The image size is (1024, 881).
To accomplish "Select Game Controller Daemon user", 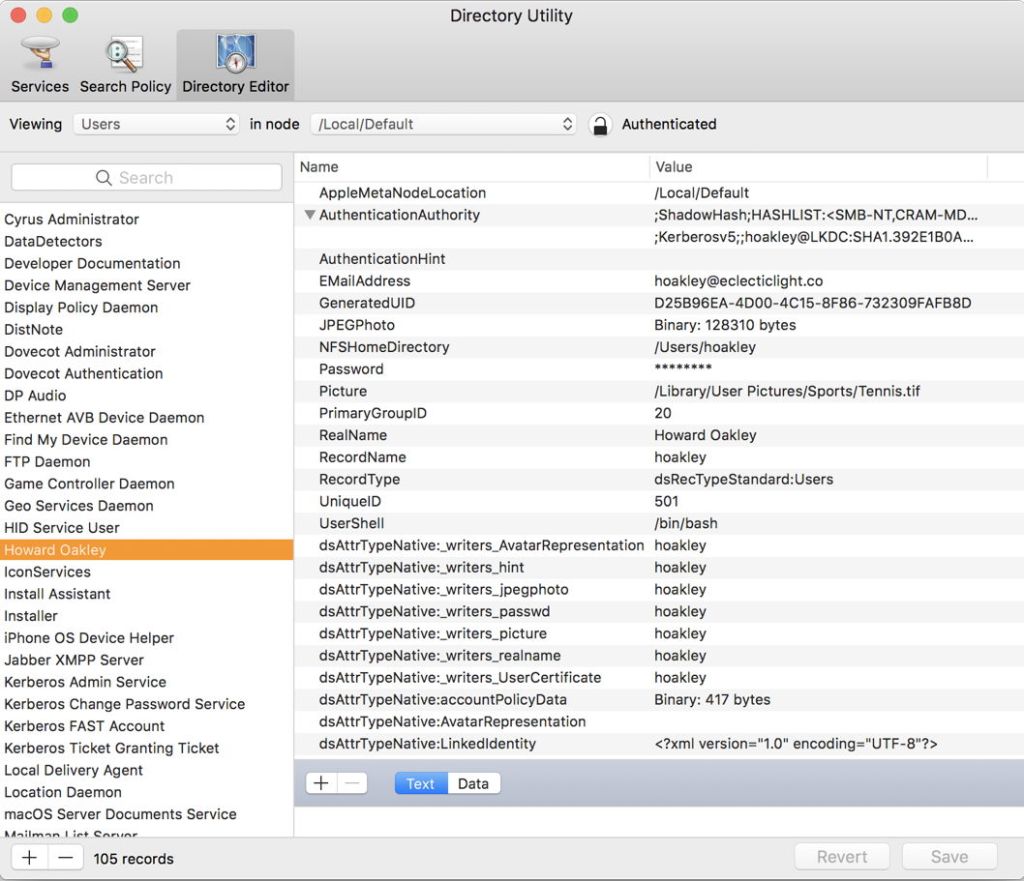I will point(146,484).
